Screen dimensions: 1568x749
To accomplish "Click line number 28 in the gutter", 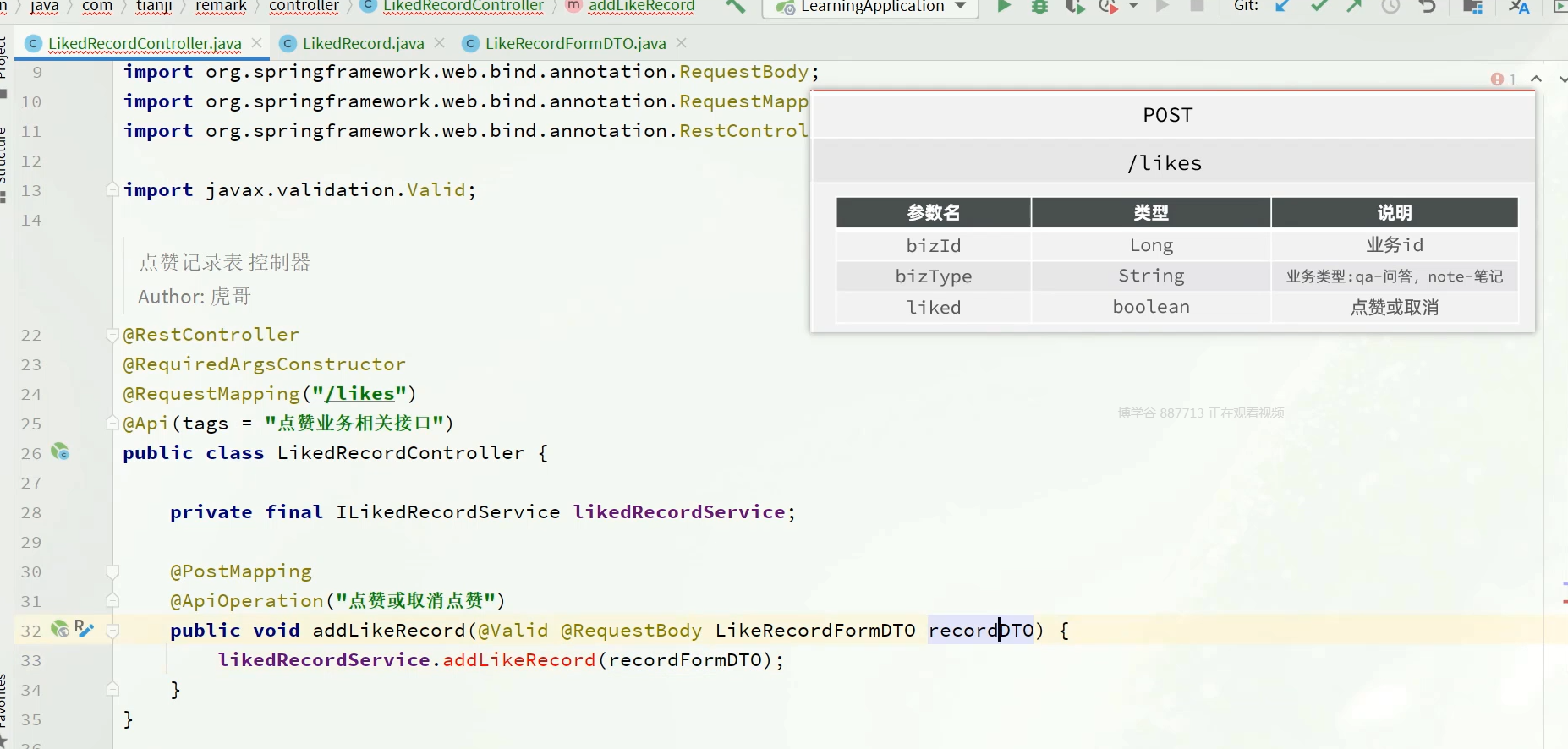I will (x=31, y=512).
